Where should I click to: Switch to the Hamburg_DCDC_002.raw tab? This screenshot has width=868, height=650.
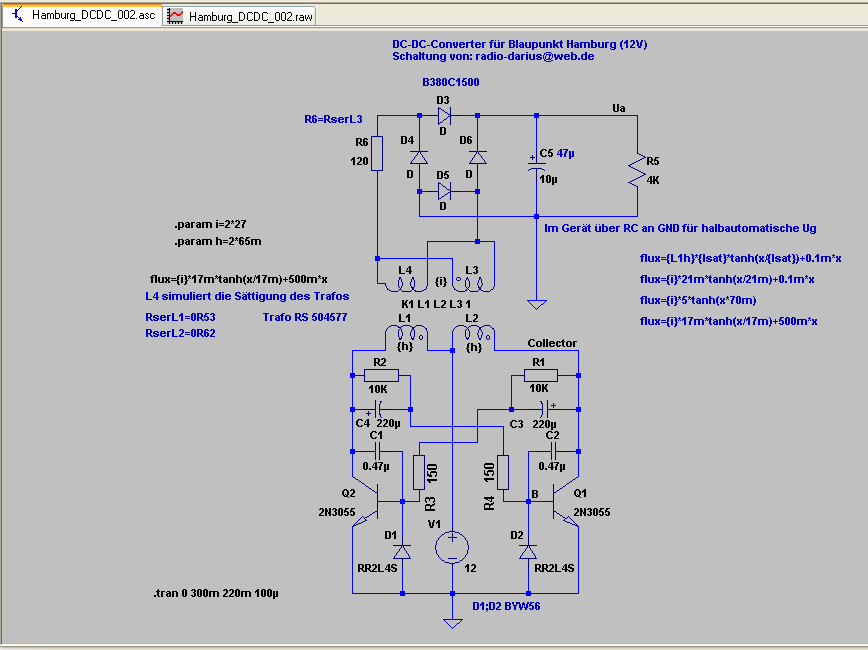coord(240,16)
